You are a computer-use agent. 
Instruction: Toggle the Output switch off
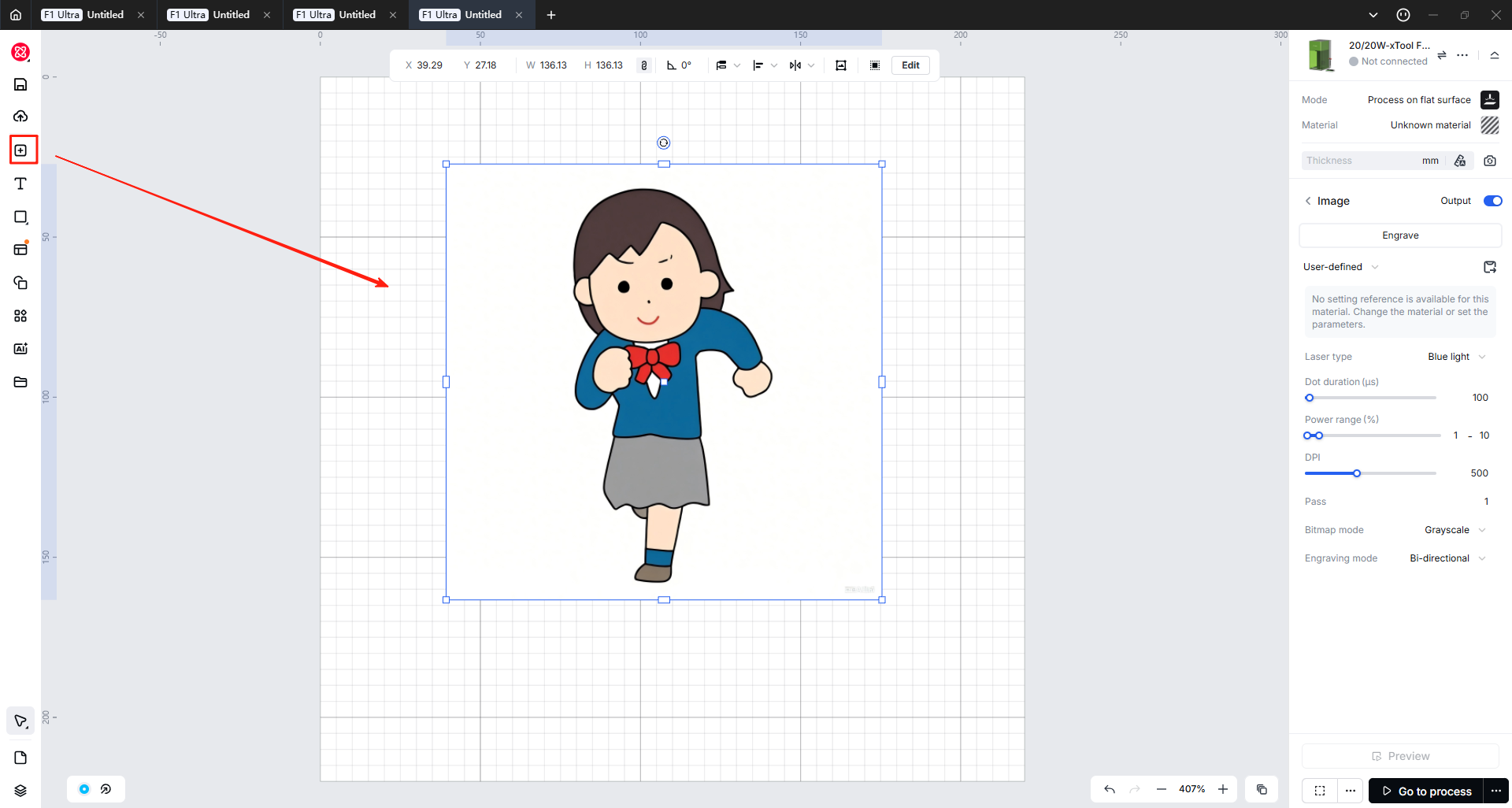1492,201
